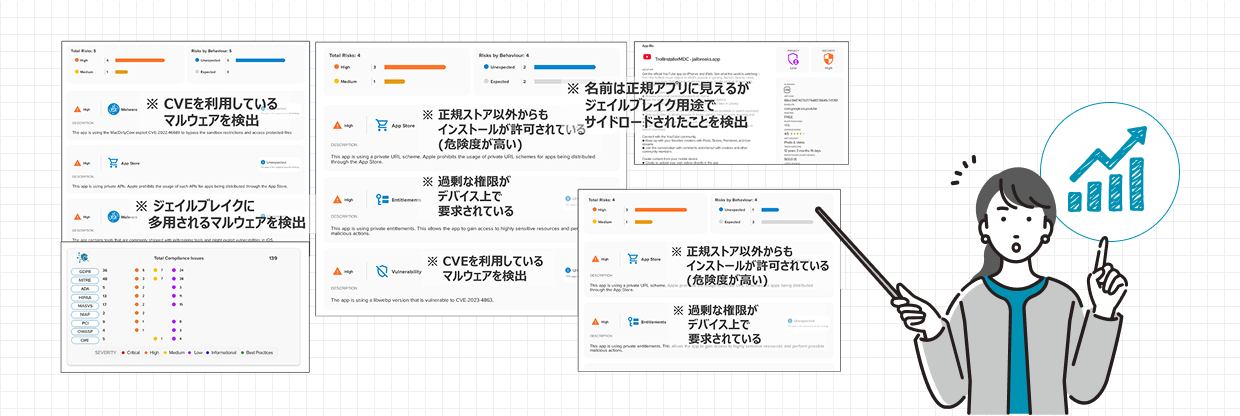This screenshot has height=416, width=1240.
Task: Click the topmost Malware icon in the left report
Action: pyautogui.click(x=114, y=111)
